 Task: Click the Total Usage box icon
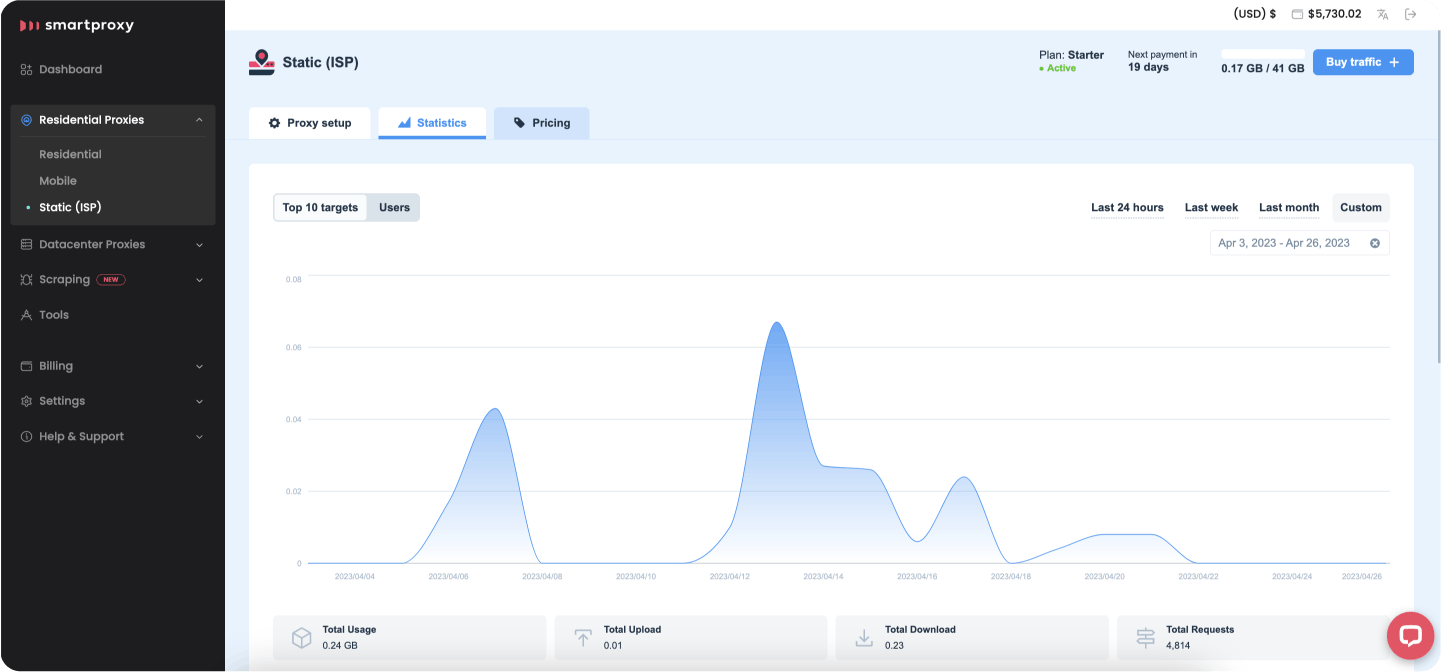(301, 638)
